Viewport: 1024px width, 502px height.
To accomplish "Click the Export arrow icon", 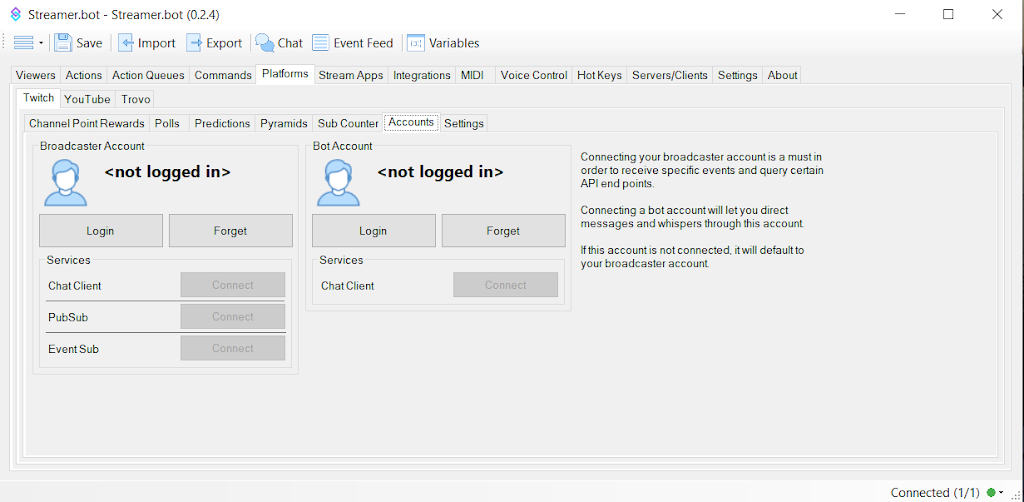I will click(194, 43).
